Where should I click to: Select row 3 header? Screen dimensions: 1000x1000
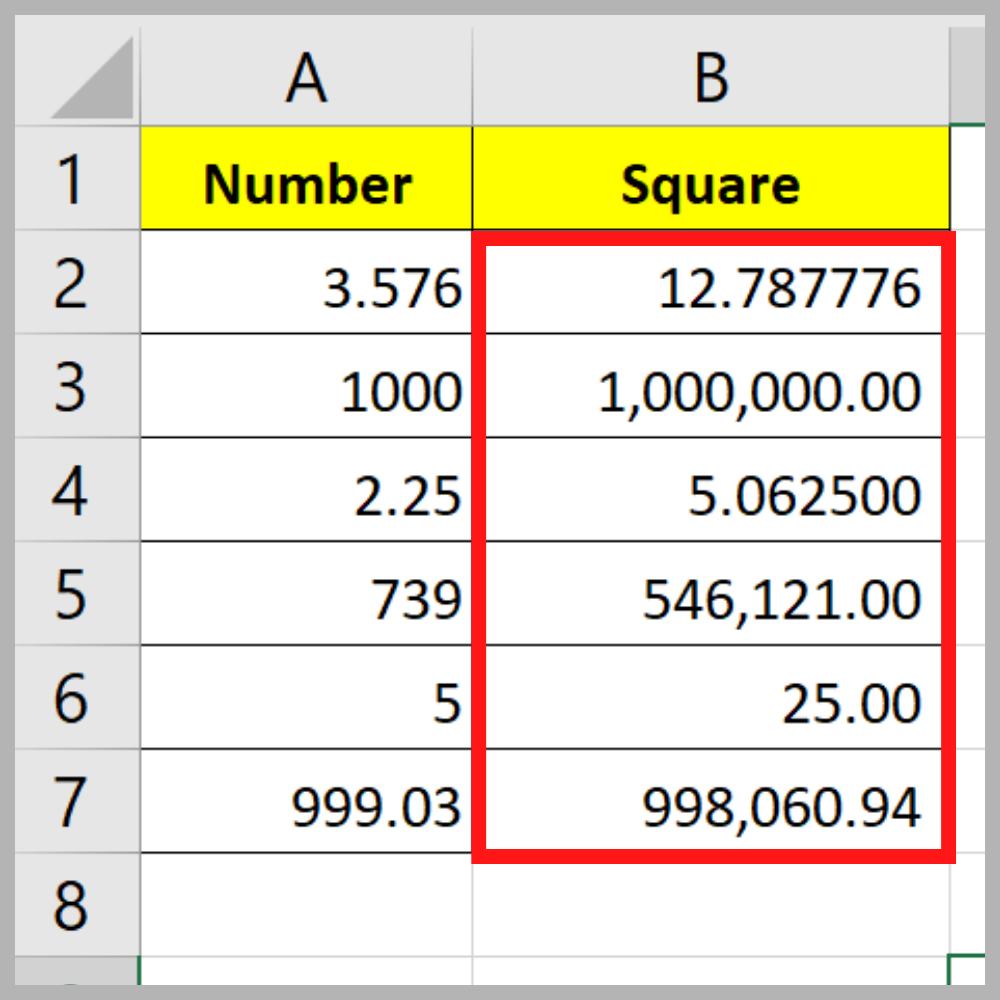click(x=77, y=385)
